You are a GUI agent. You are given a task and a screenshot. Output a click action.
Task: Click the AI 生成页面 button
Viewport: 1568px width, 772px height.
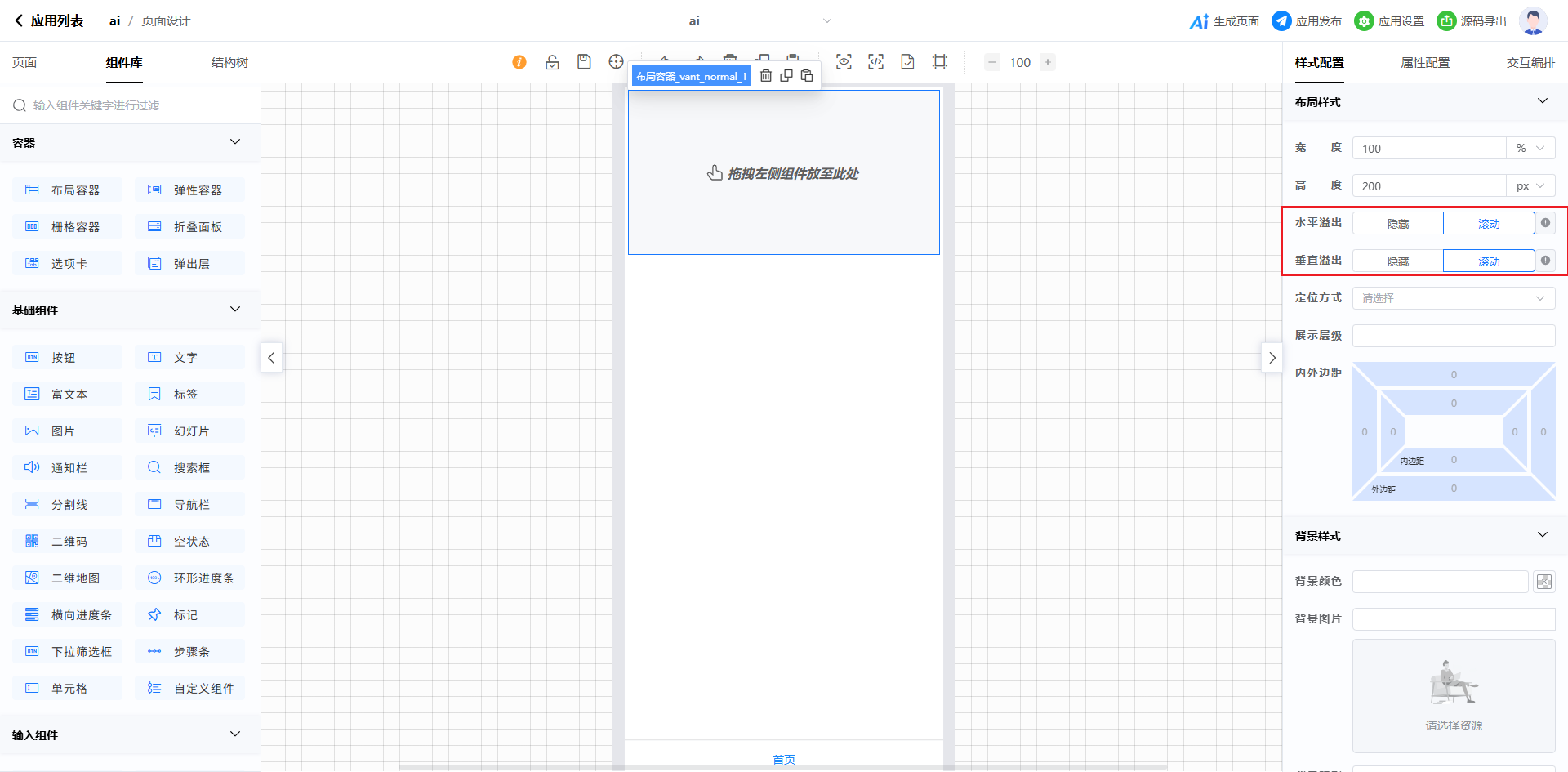1224,21
